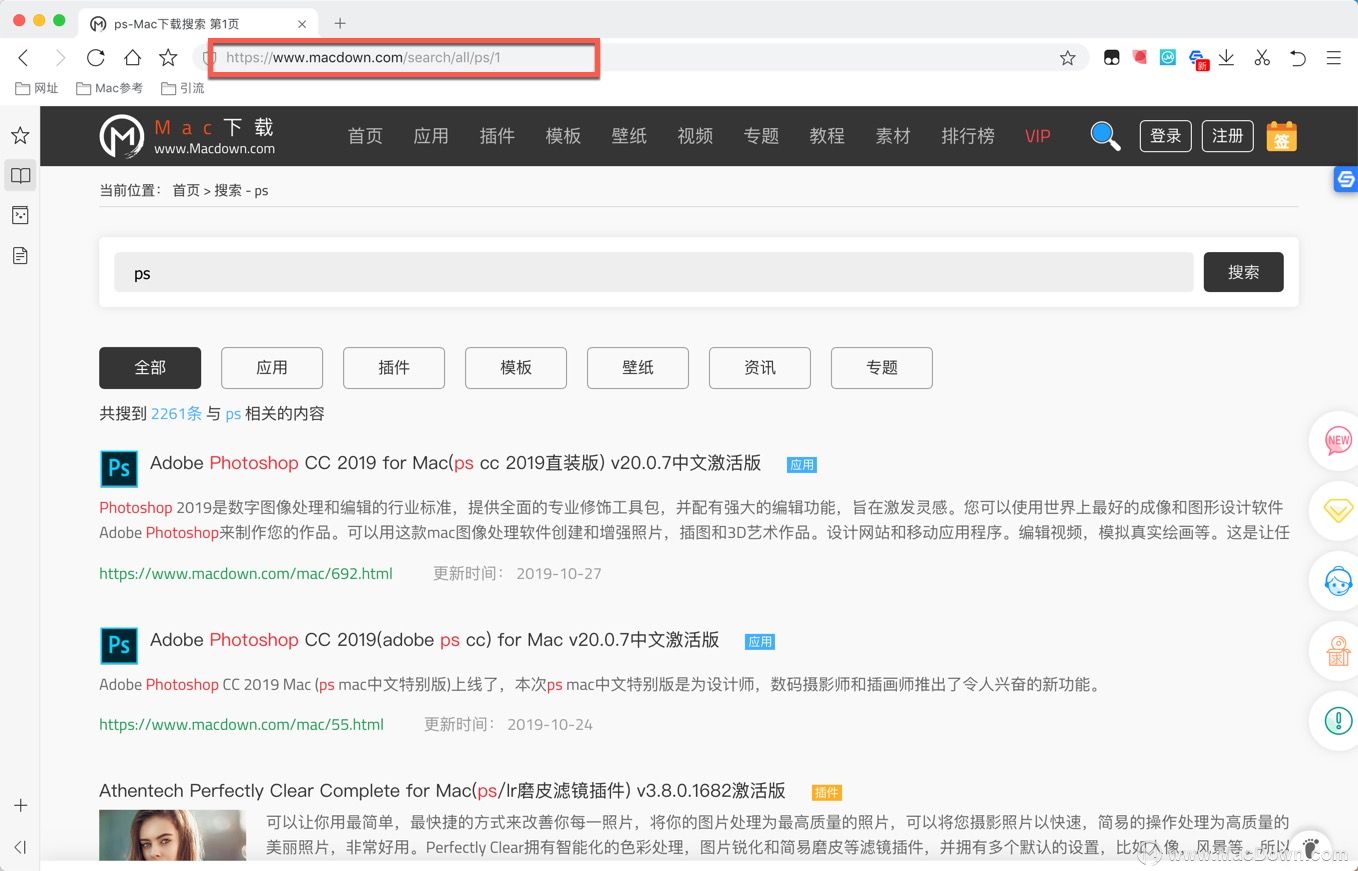
Task: Click the teal square extension icon
Action: pyautogui.click(x=1167, y=58)
